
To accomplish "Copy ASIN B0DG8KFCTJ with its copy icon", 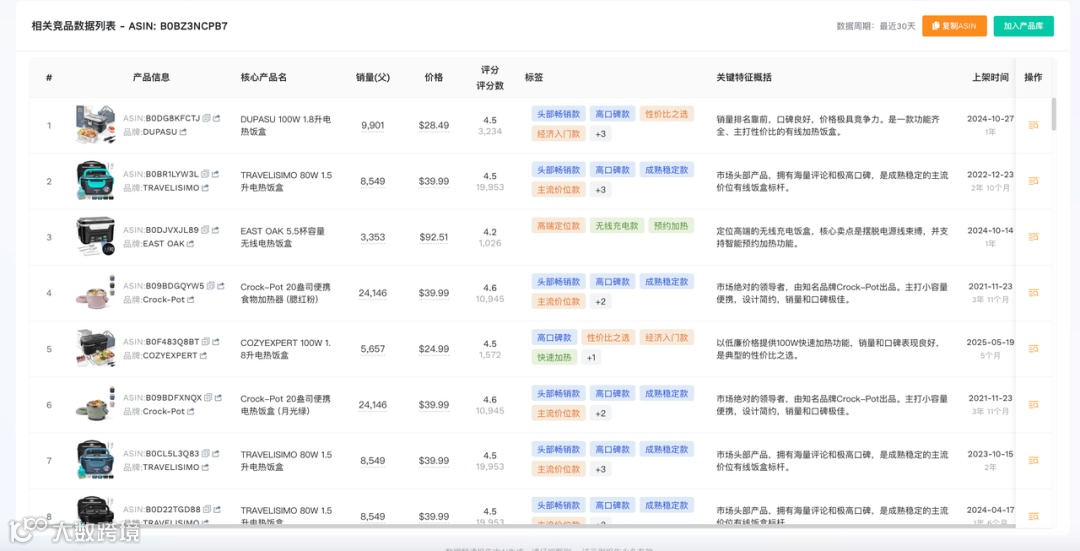I will point(207,118).
